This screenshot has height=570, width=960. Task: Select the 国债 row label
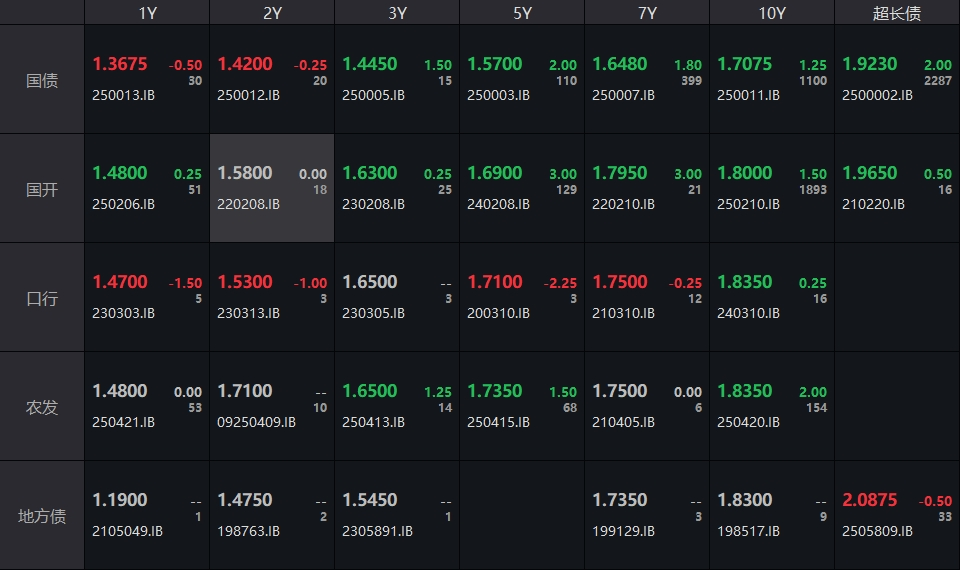click(x=42, y=80)
